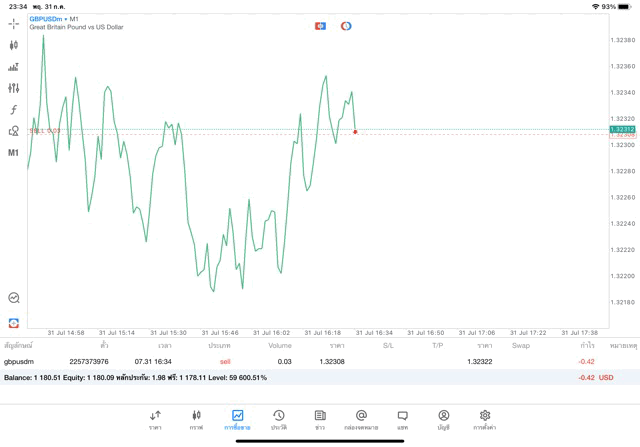The image size is (640, 447).
Task: Open the chat (แชท) tab
Action: (x=402, y=419)
